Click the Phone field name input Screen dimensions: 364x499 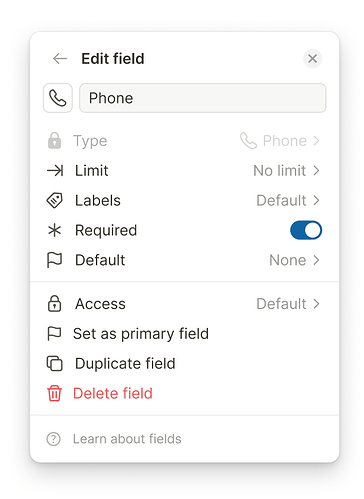tap(203, 98)
